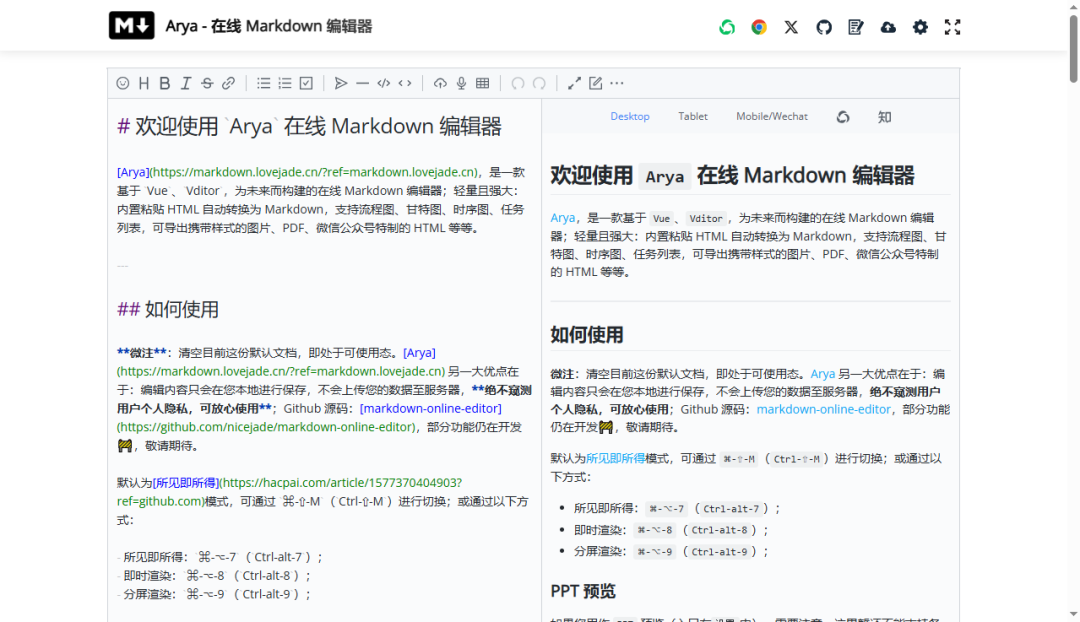Click the 'Ctrl-alt-8' code in preview list
Image resolution: width=1080 pixels, height=622 pixels.
click(719, 530)
